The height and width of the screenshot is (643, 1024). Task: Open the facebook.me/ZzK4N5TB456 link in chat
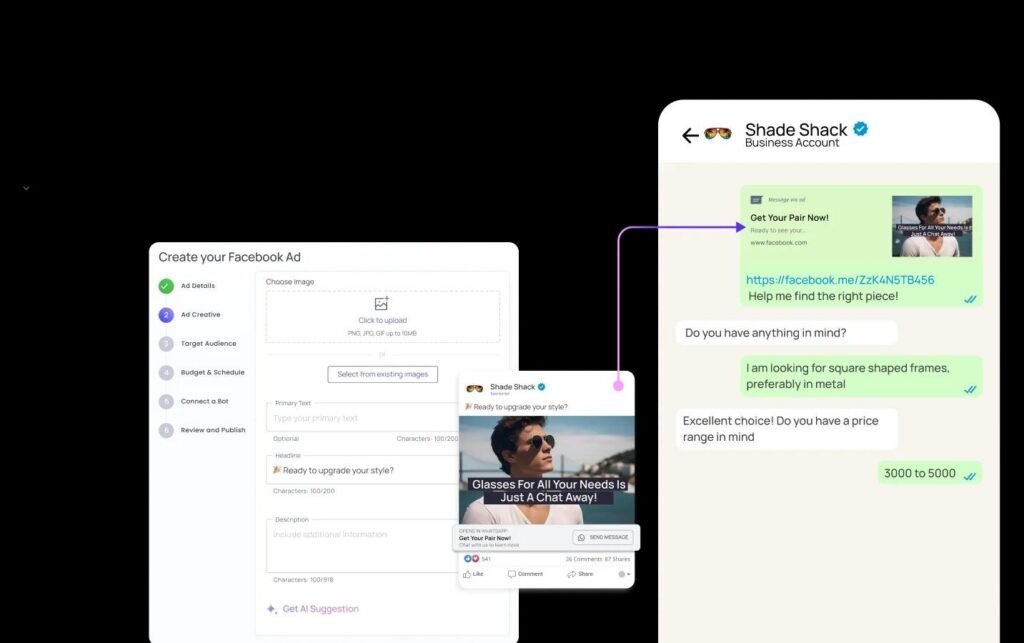pyautogui.click(x=840, y=280)
